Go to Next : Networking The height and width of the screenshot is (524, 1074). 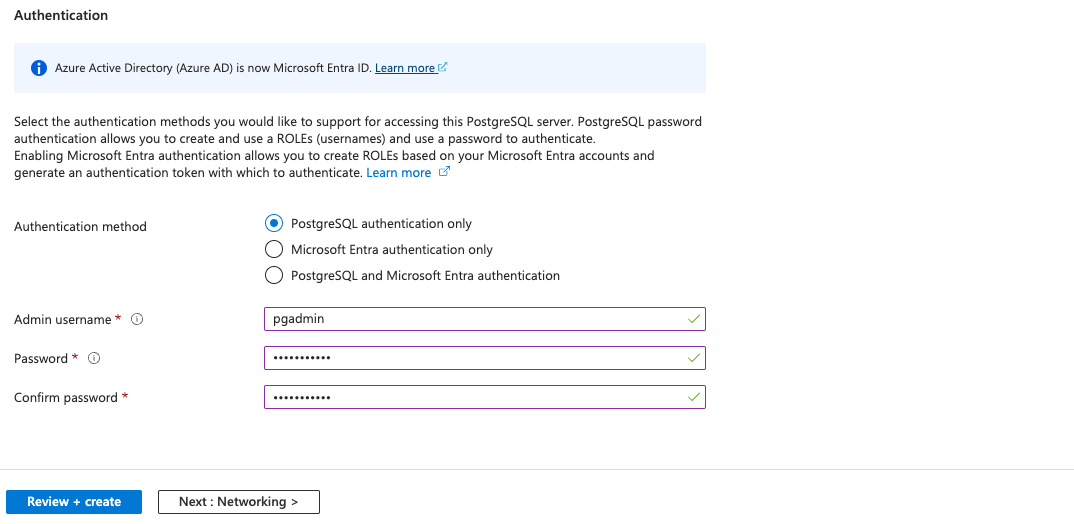pos(239,502)
